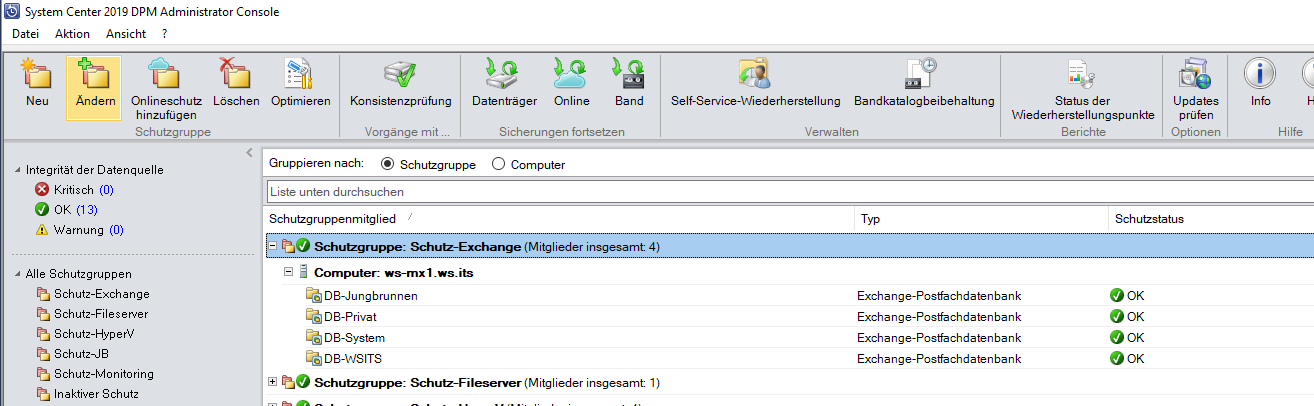The height and width of the screenshot is (406, 1314).
Task: Open the Aktion menu
Action: tap(72, 34)
